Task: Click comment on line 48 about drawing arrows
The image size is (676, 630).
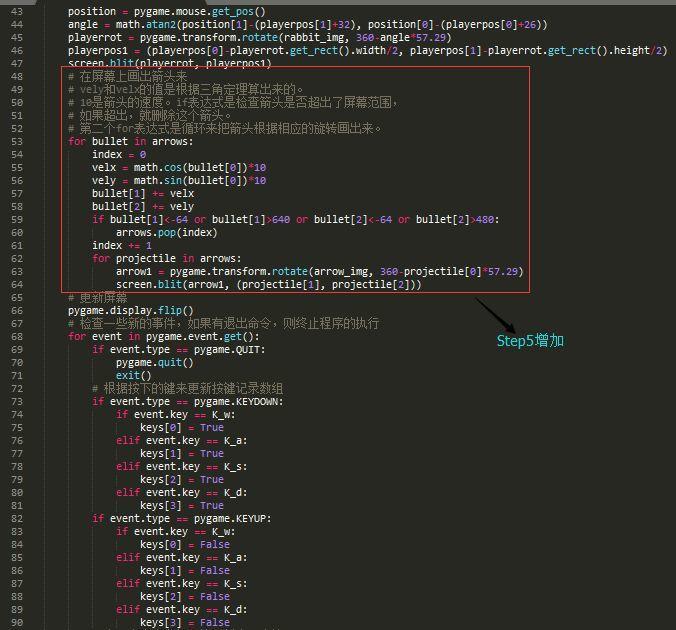Action: (x=128, y=77)
